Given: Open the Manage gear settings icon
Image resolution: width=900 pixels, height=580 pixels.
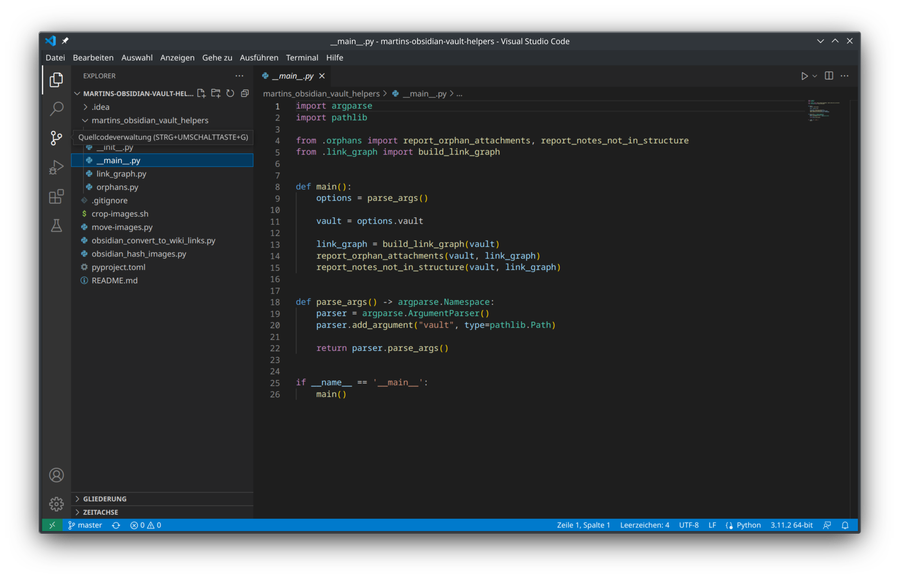Looking at the screenshot, I should point(56,504).
